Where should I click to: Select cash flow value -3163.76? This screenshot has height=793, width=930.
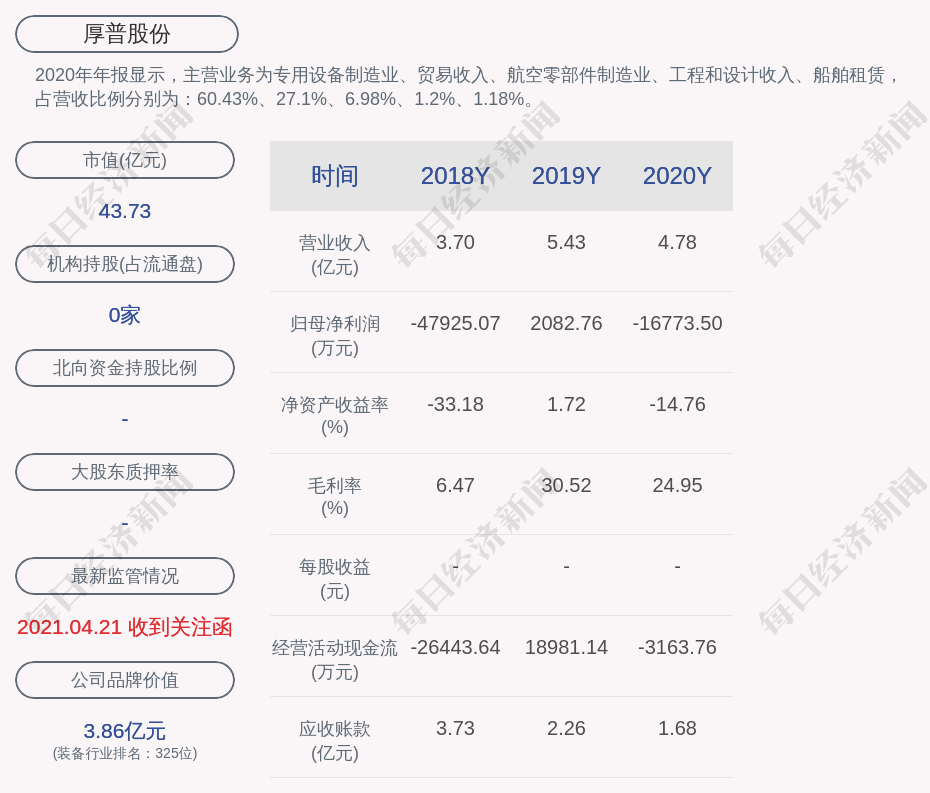(677, 648)
